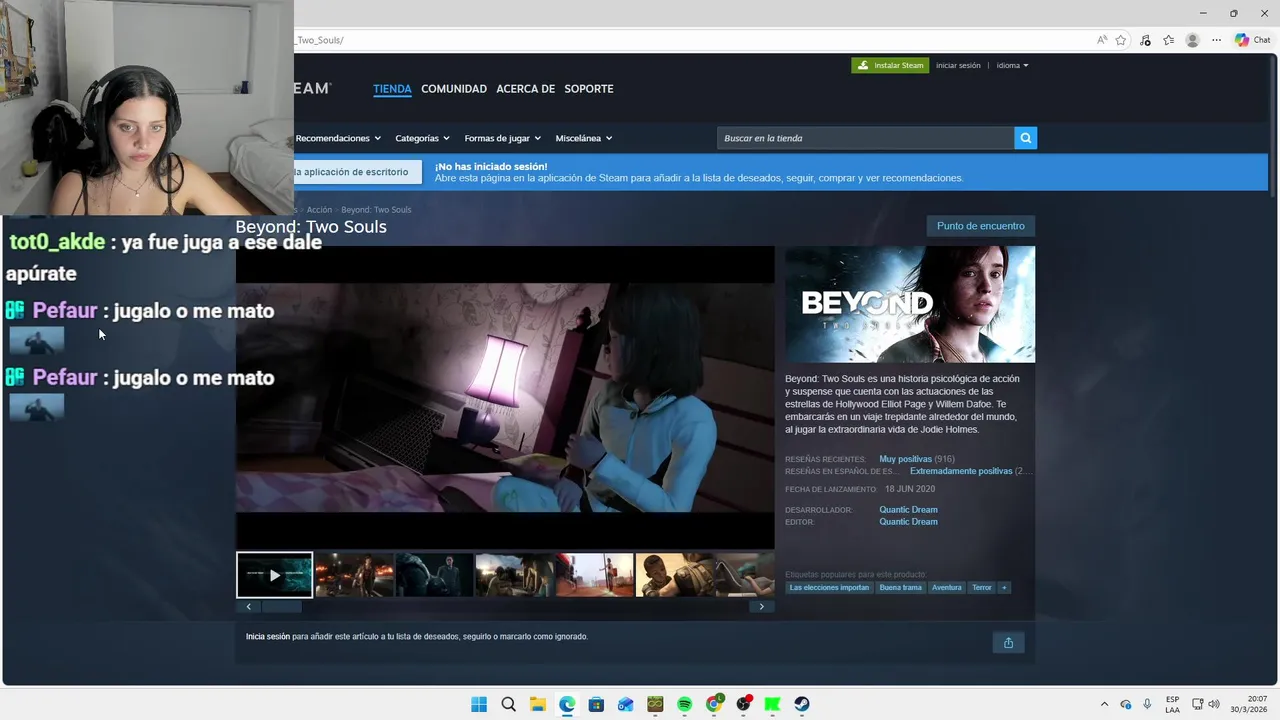Image resolution: width=1280 pixels, height=720 pixels.
Task: Open Steam app from the taskbar
Action: (x=802, y=704)
